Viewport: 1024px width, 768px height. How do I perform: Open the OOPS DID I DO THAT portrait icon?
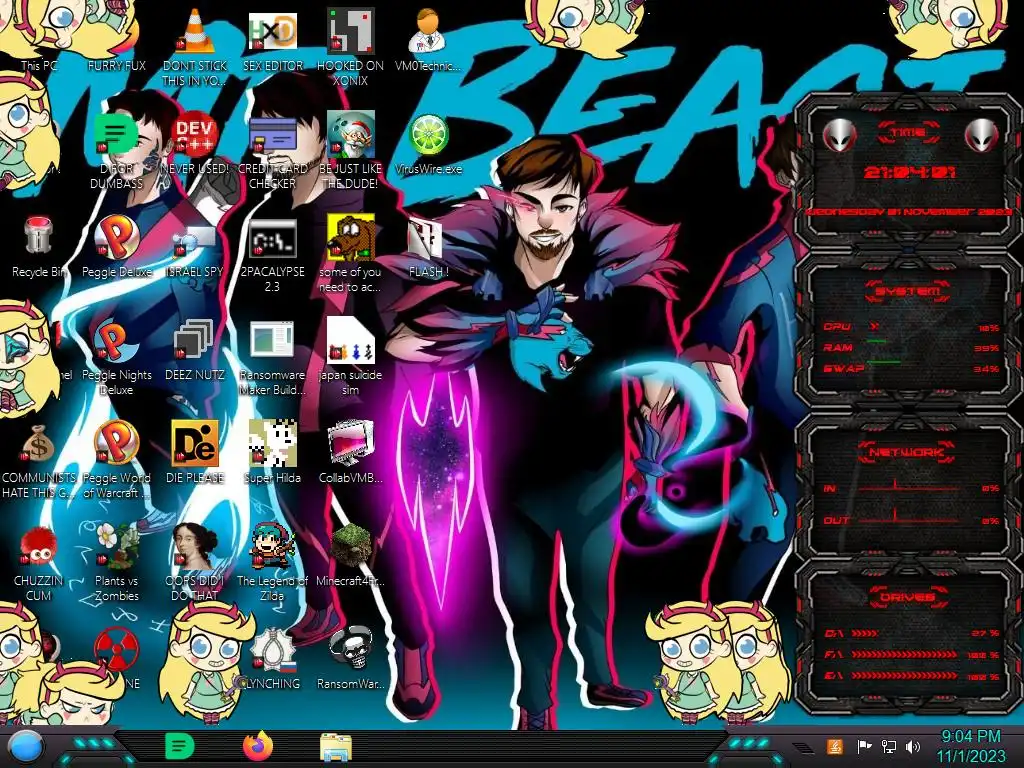[x=195, y=546]
